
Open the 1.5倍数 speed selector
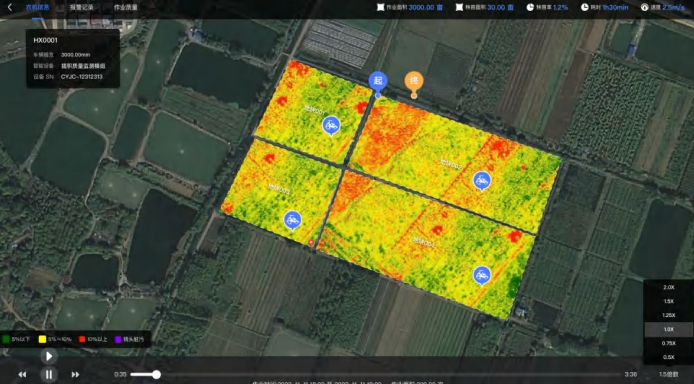(x=668, y=374)
